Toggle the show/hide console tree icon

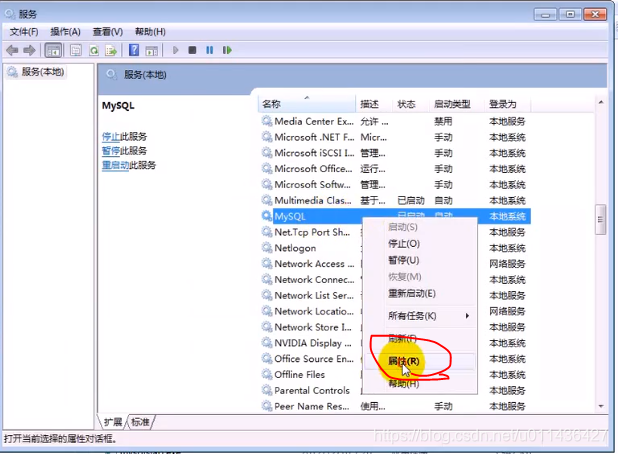53,50
